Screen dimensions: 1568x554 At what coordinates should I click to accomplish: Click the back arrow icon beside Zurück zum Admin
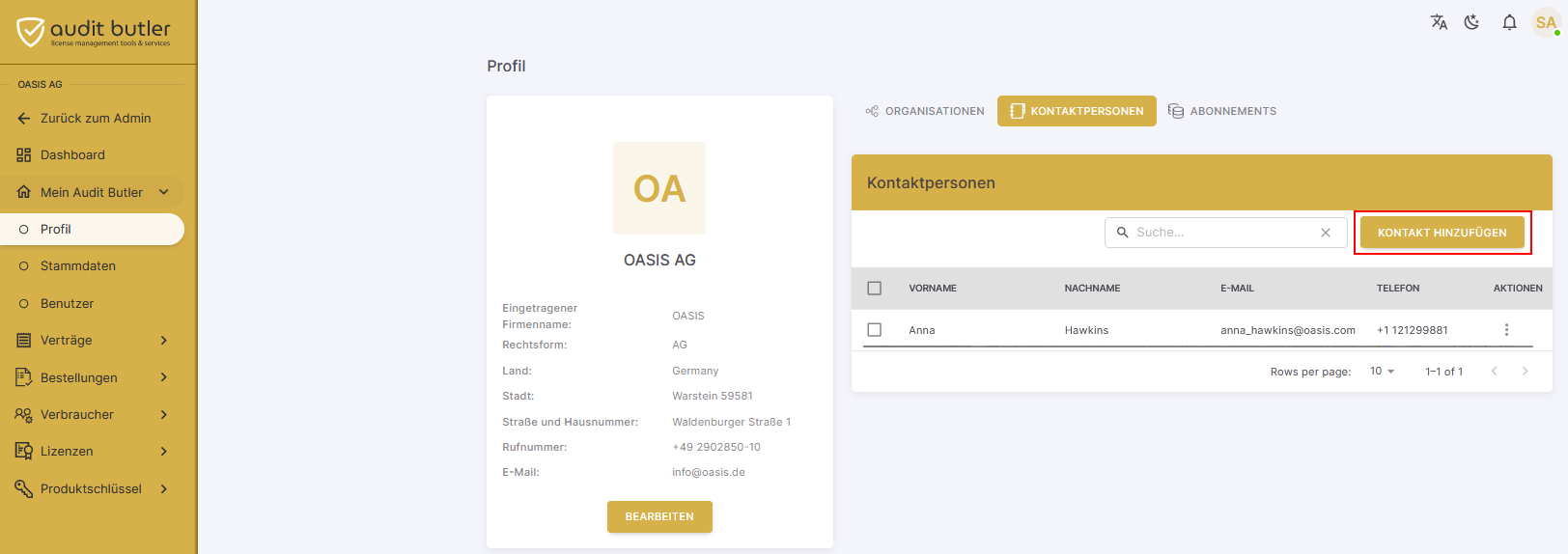click(x=24, y=118)
